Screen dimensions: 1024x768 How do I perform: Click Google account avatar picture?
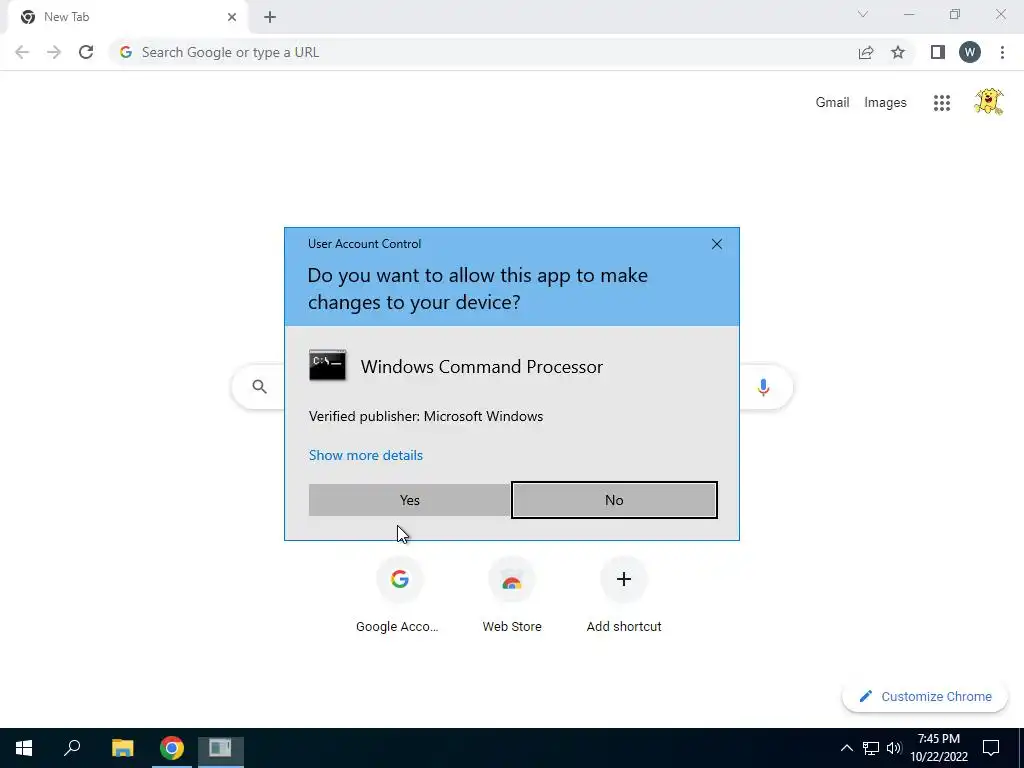[989, 102]
